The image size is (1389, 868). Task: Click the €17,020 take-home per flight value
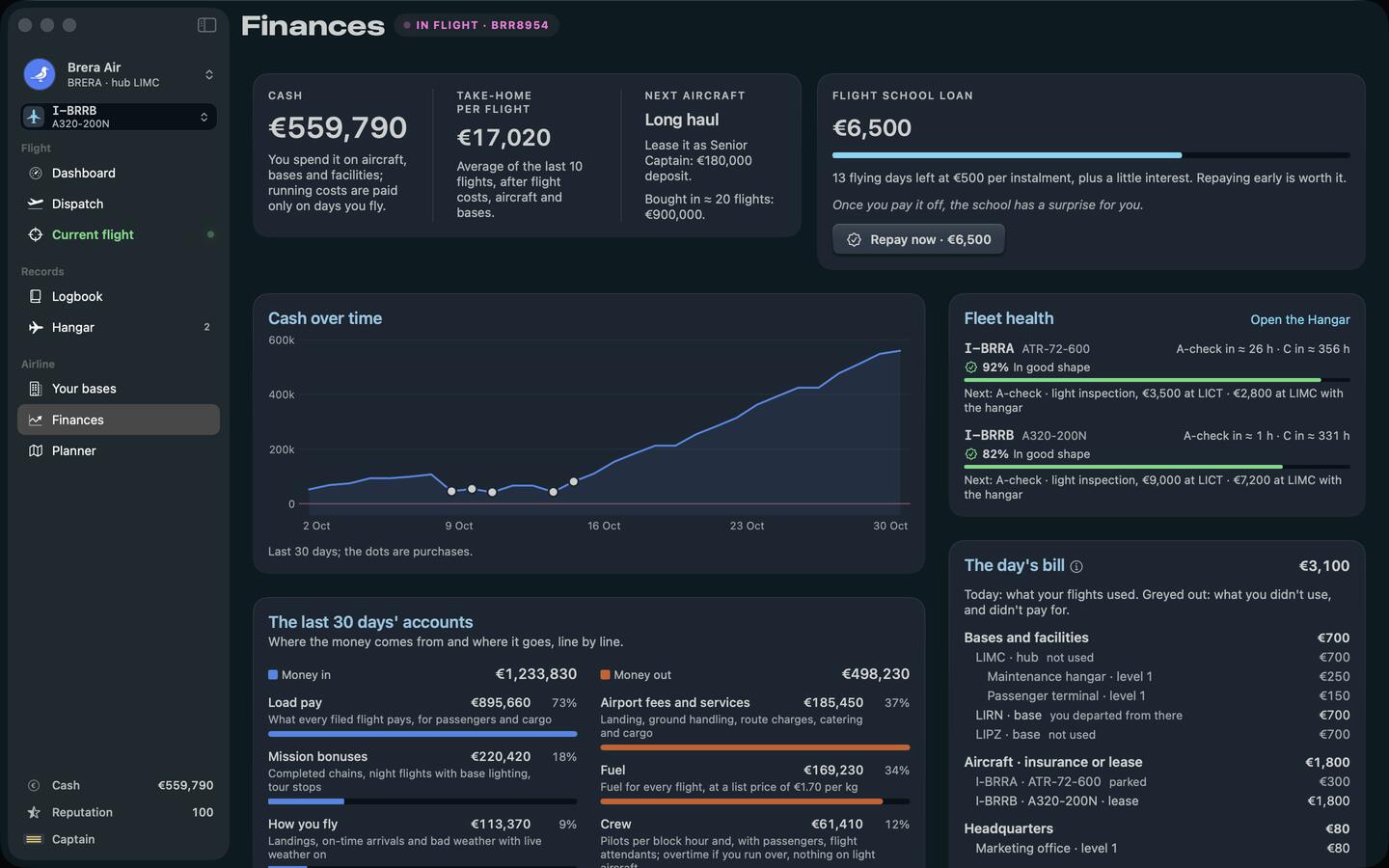(x=504, y=138)
